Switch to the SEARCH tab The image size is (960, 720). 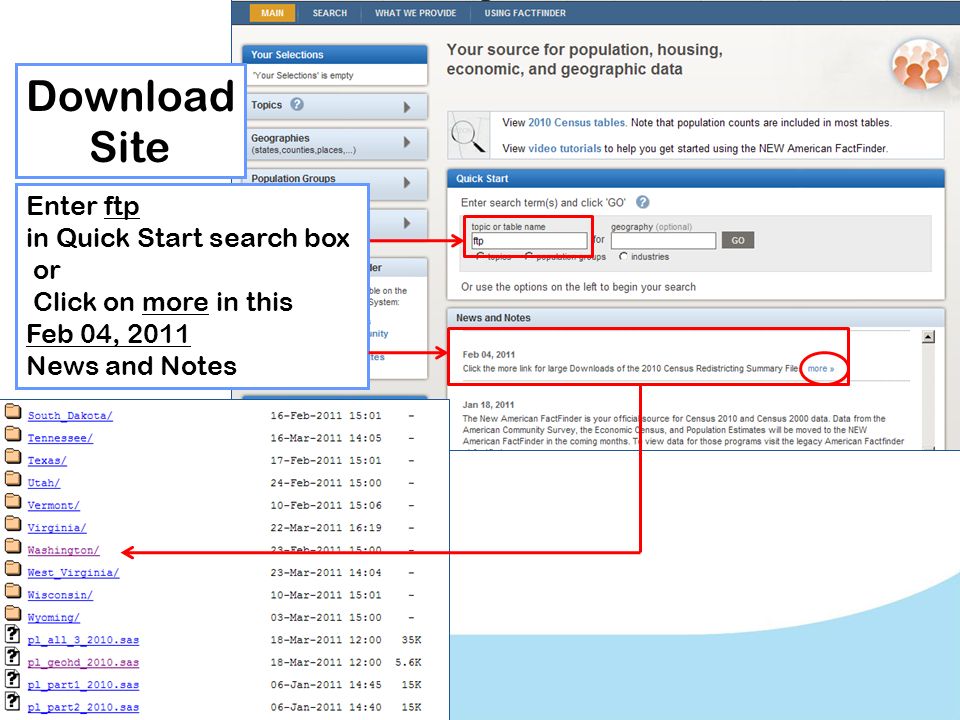coord(329,13)
